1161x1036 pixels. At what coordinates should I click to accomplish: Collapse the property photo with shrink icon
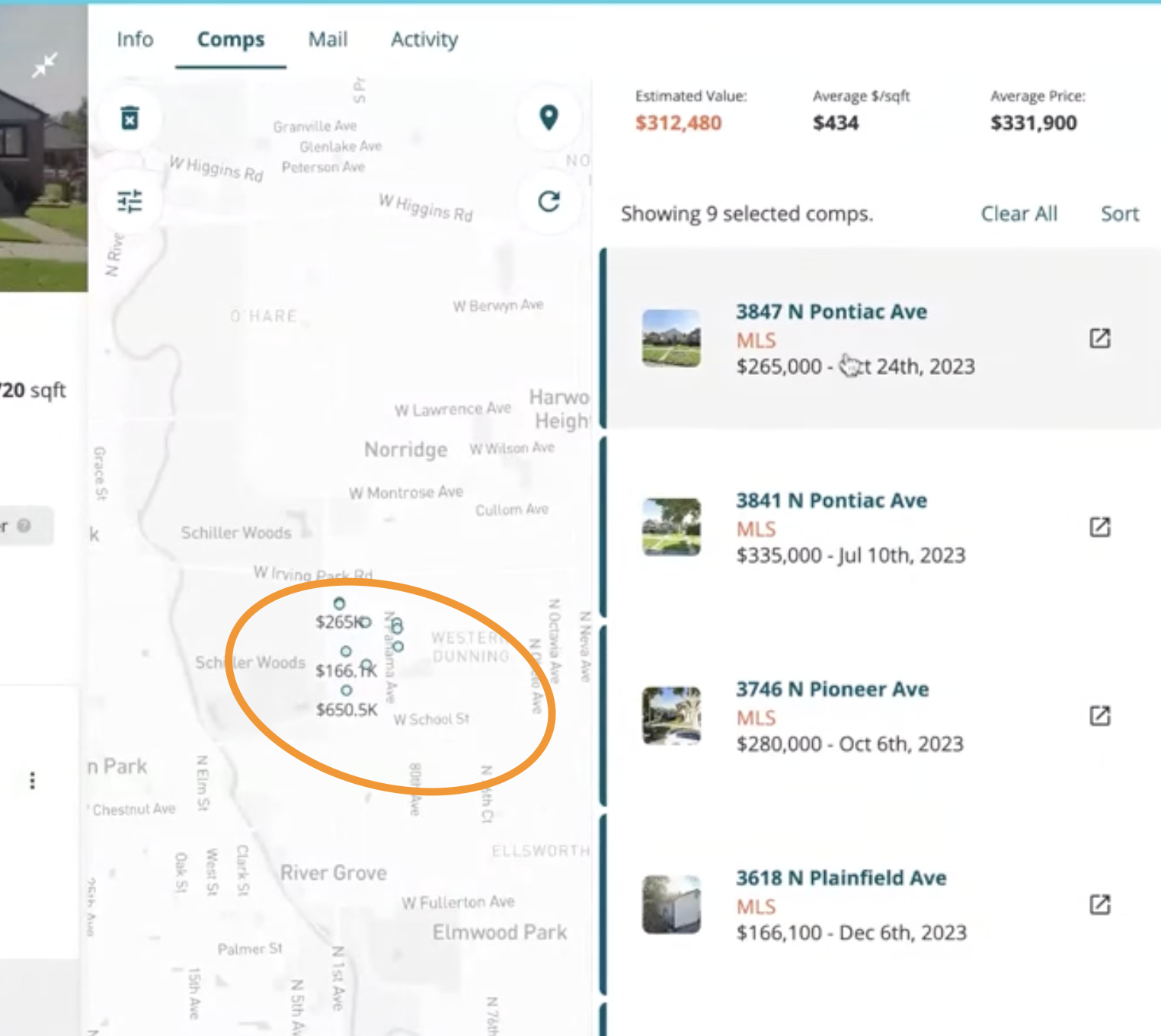pyautogui.click(x=45, y=66)
